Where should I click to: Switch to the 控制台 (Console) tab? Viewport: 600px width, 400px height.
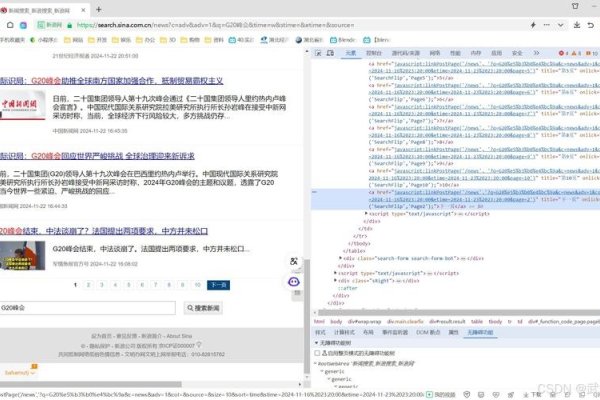(x=373, y=53)
